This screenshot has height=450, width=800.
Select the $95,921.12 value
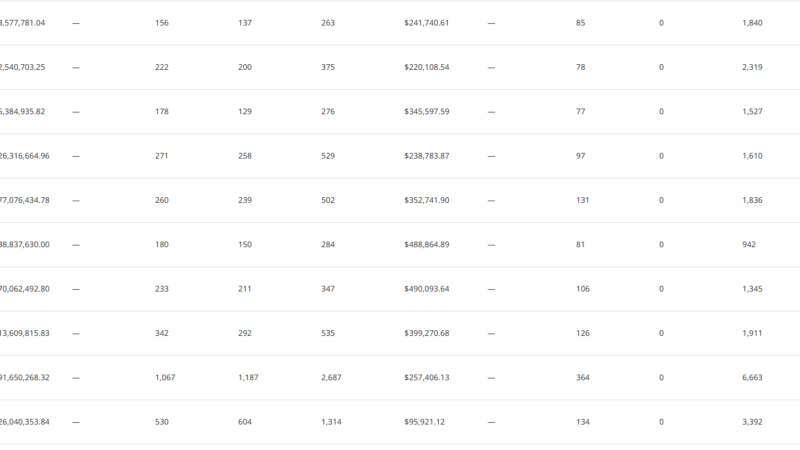pos(424,422)
